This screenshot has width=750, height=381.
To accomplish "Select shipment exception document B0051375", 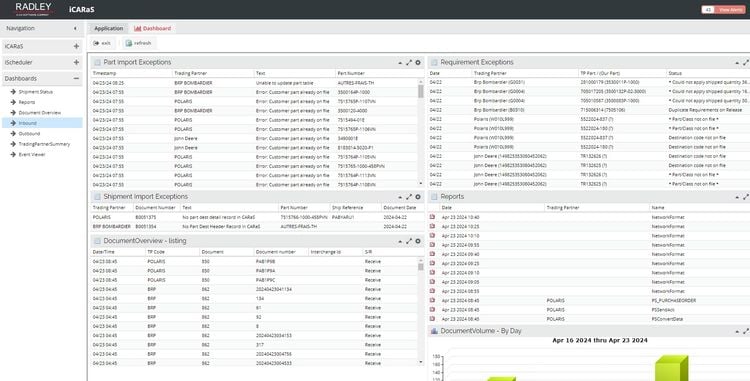I will click(x=257, y=217).
